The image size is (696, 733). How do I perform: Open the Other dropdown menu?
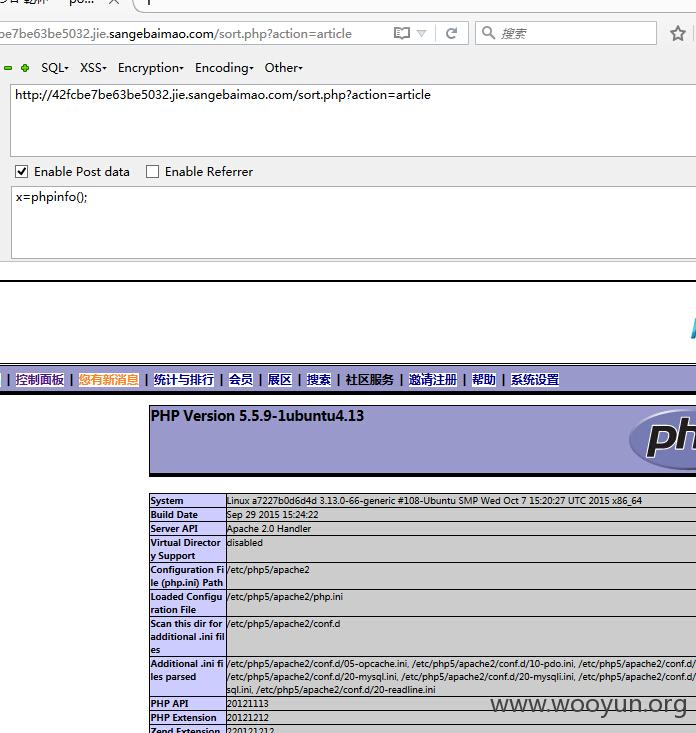[x=284, y=68]
